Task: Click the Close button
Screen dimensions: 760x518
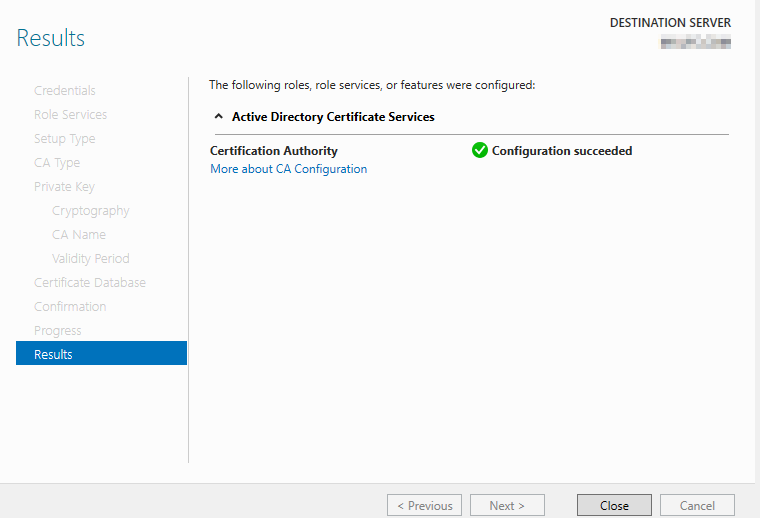Action: 614,506
